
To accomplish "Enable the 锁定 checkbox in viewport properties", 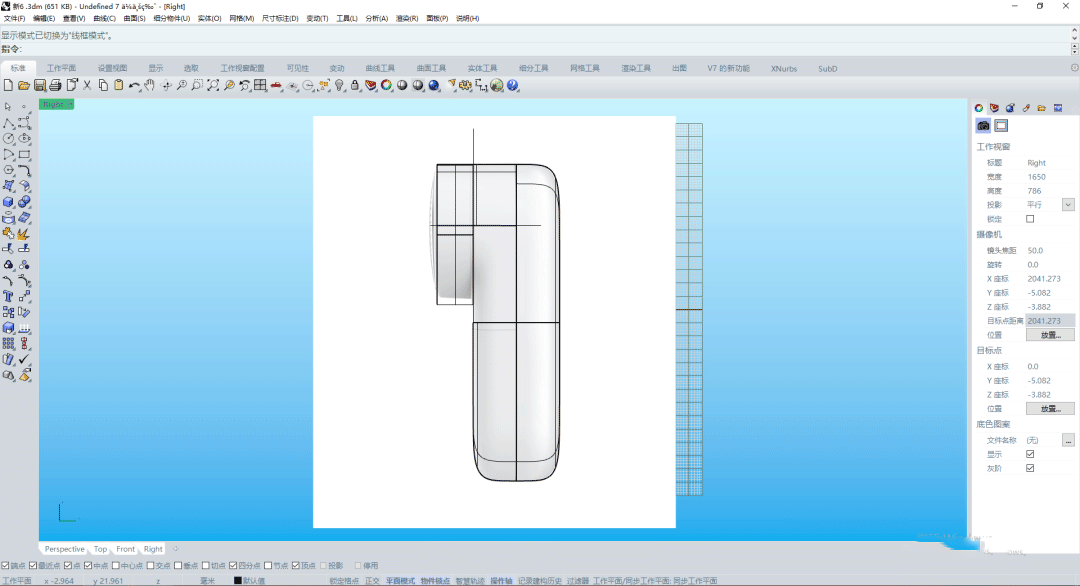I will [1030, 219].
